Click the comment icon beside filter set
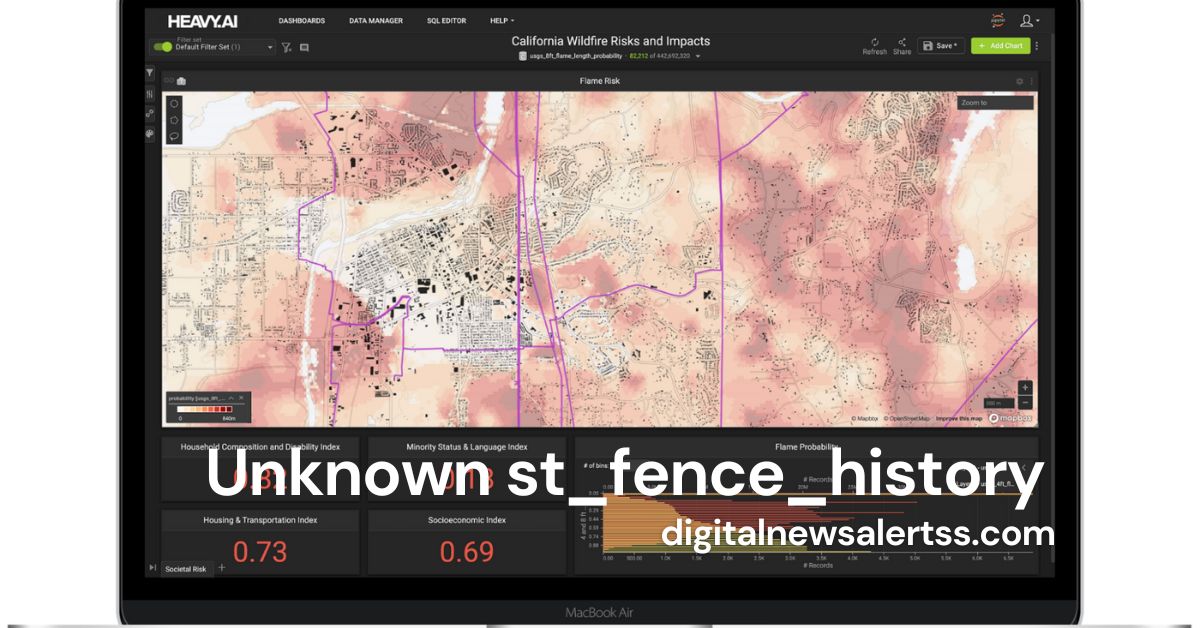The image size is (1200, 628). (304, 47)
